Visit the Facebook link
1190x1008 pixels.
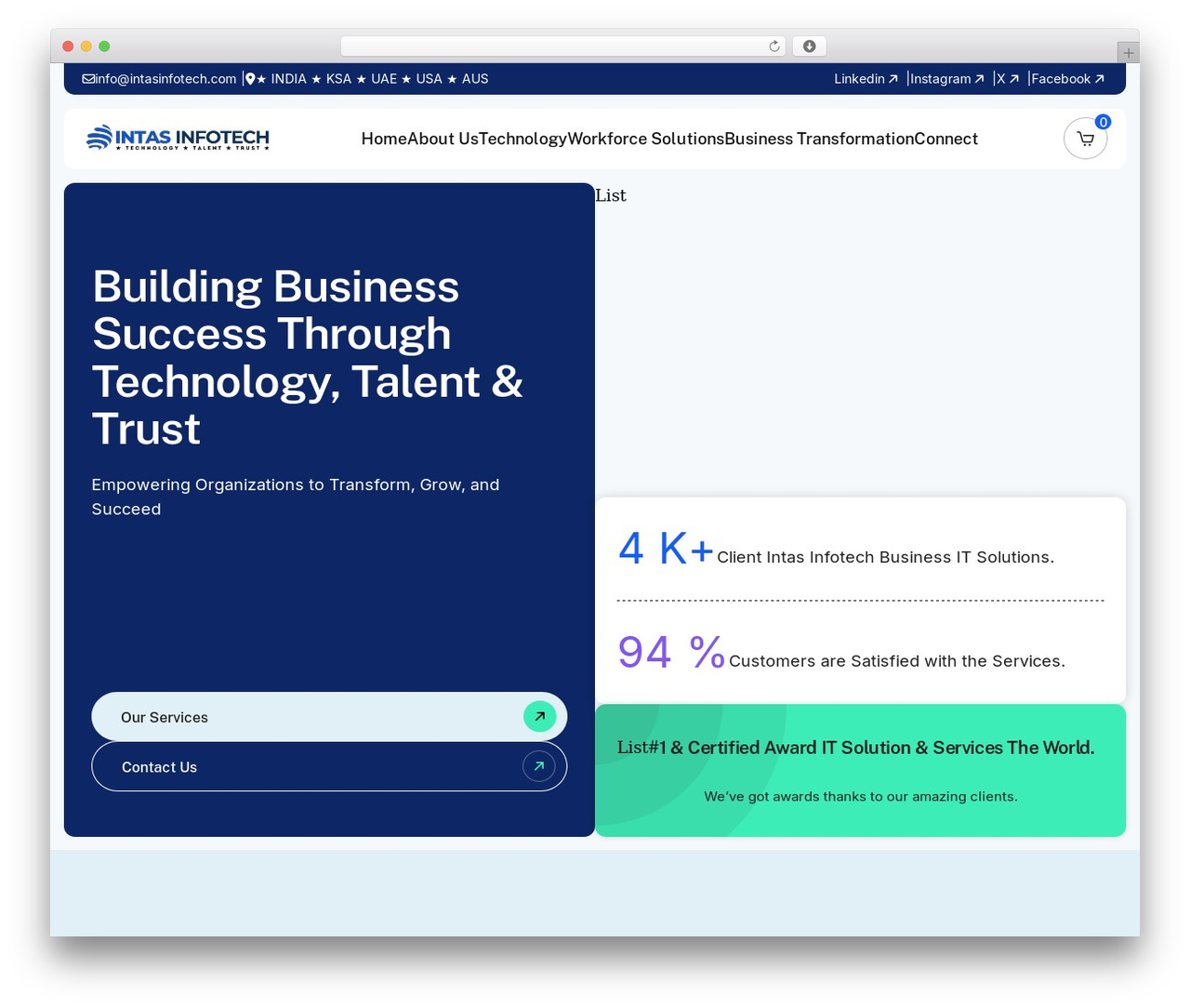[1067, 79]
